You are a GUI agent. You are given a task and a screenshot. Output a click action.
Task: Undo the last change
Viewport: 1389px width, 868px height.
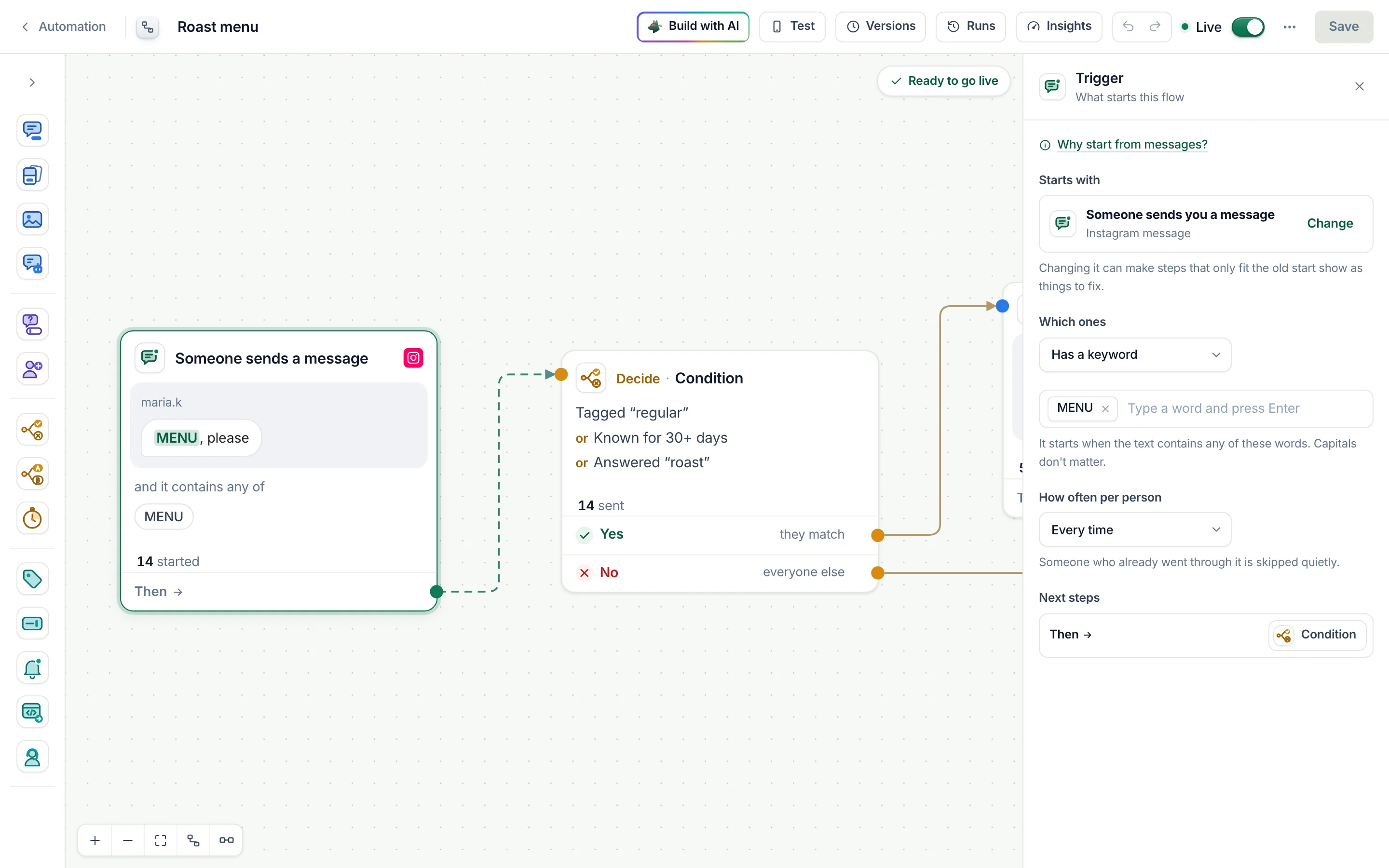(1128, 27)
